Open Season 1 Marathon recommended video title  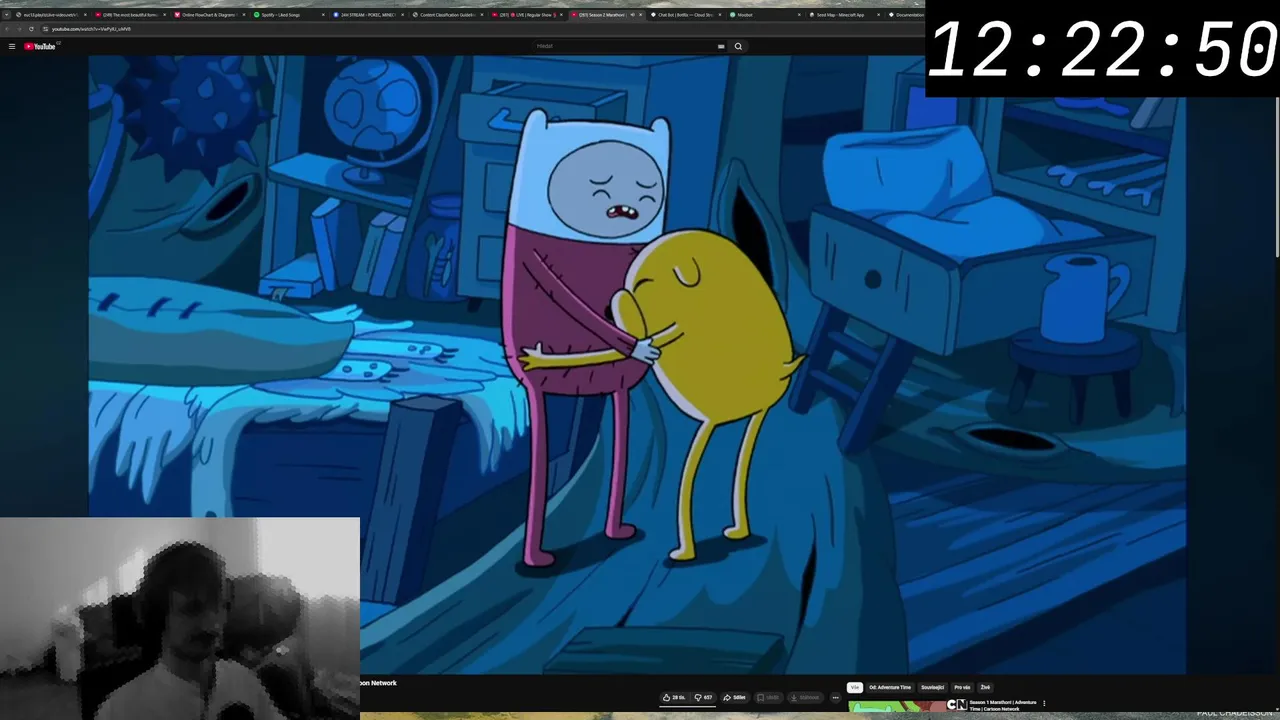click(x=1003, y=705)
